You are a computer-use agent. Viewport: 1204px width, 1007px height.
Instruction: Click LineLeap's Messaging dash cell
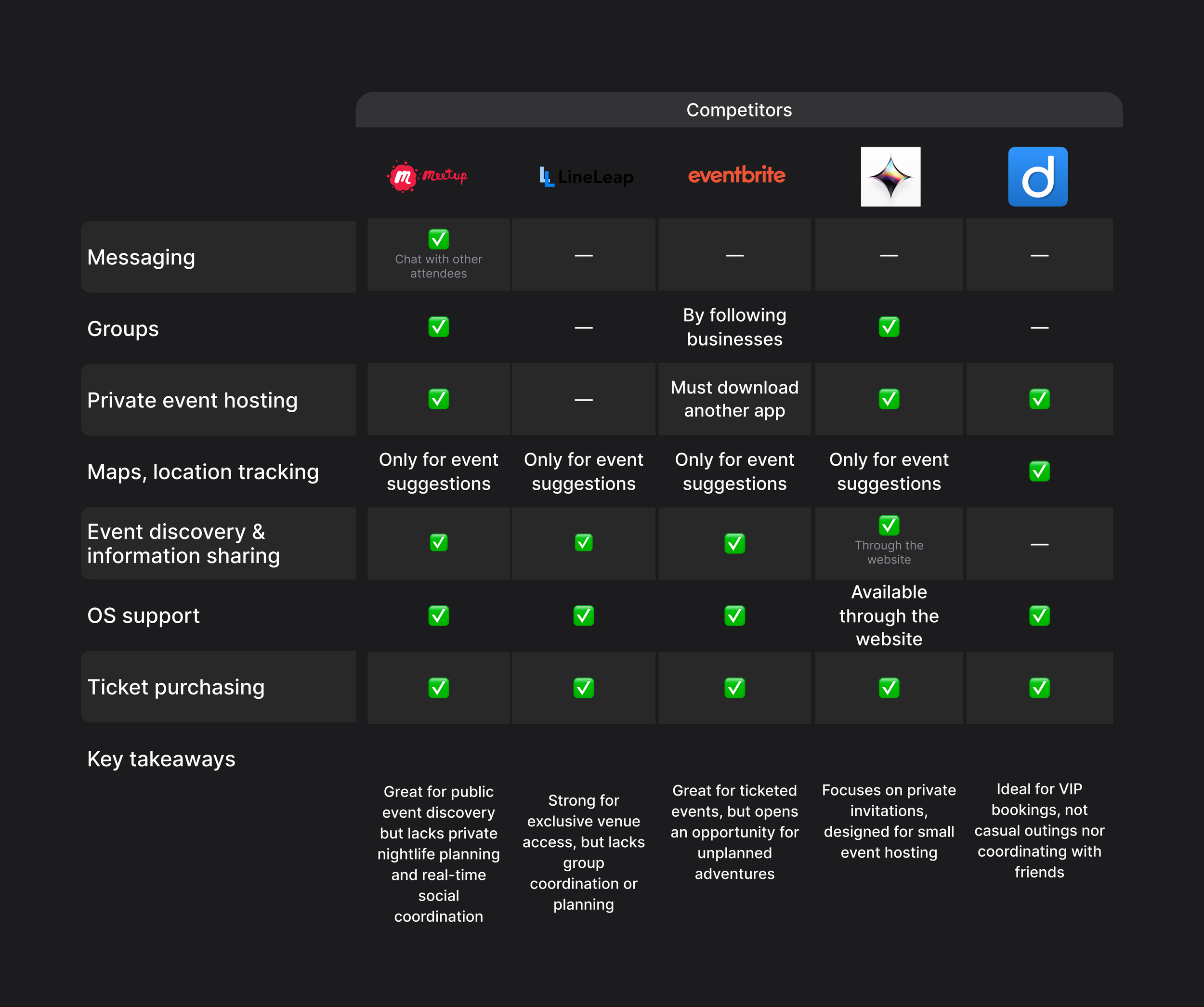click(x=584, y=255)
